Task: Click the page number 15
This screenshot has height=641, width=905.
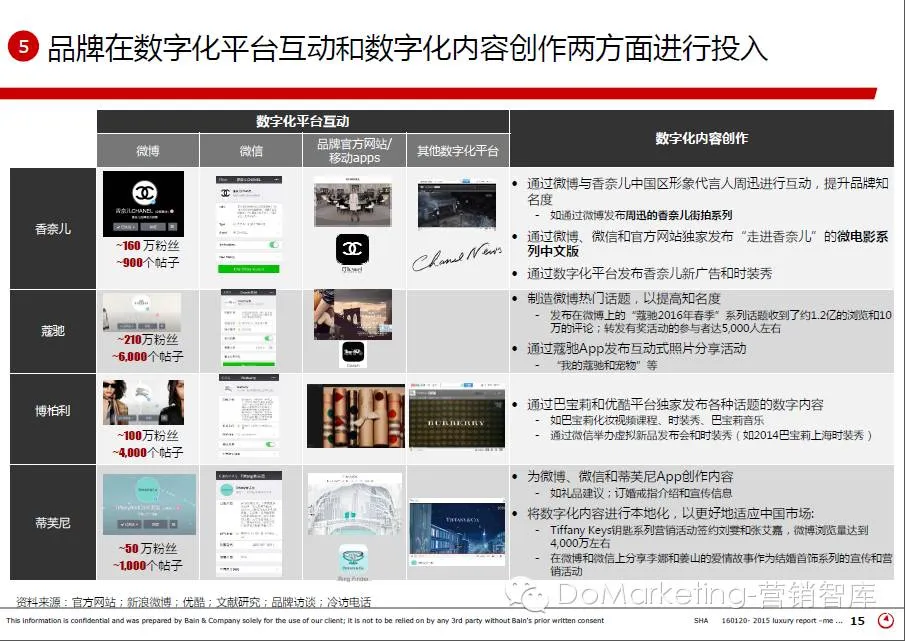Action: (x=858, y=621)
